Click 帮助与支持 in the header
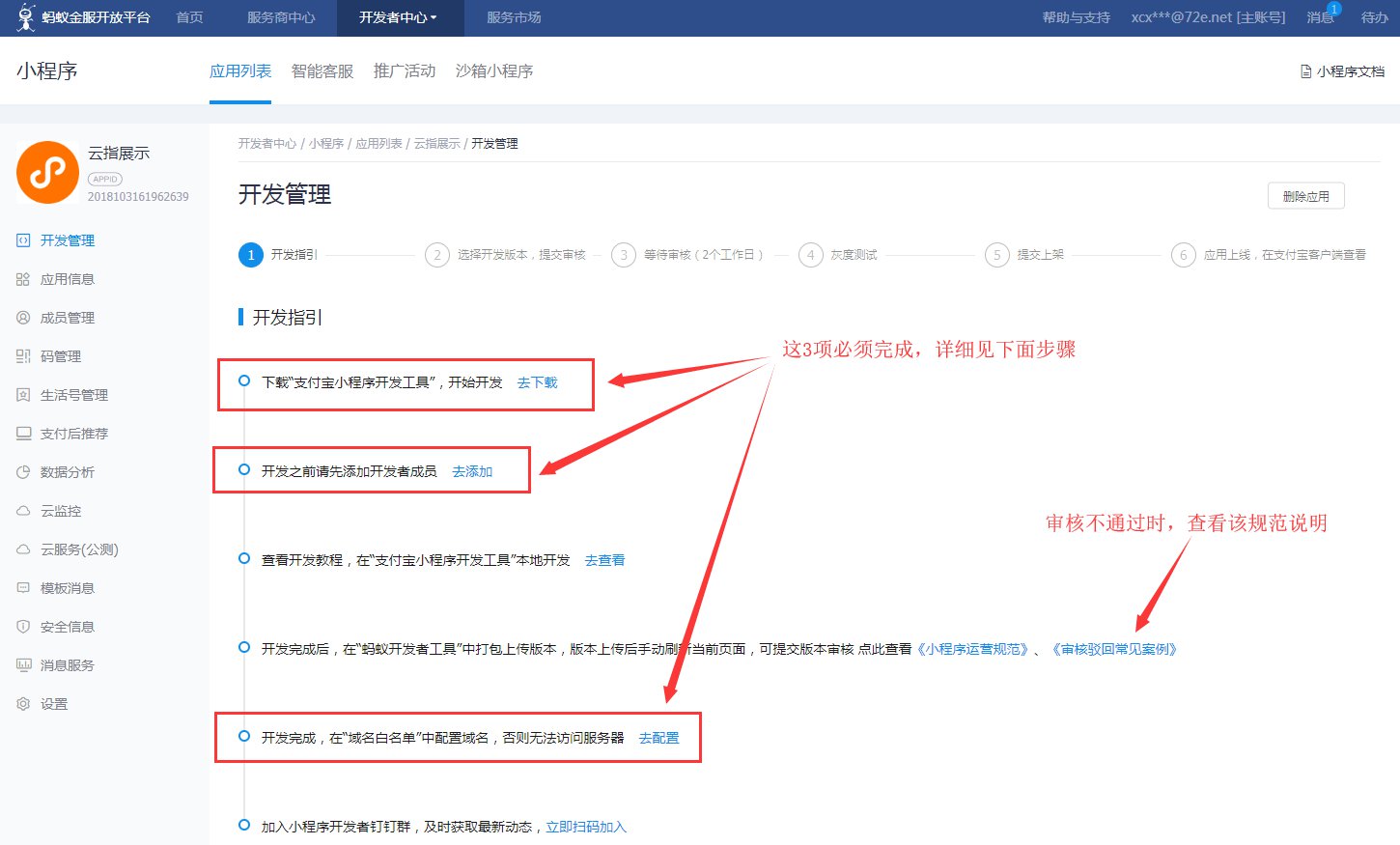This screenshot has height=845, width=1400. click(1077, 17)
